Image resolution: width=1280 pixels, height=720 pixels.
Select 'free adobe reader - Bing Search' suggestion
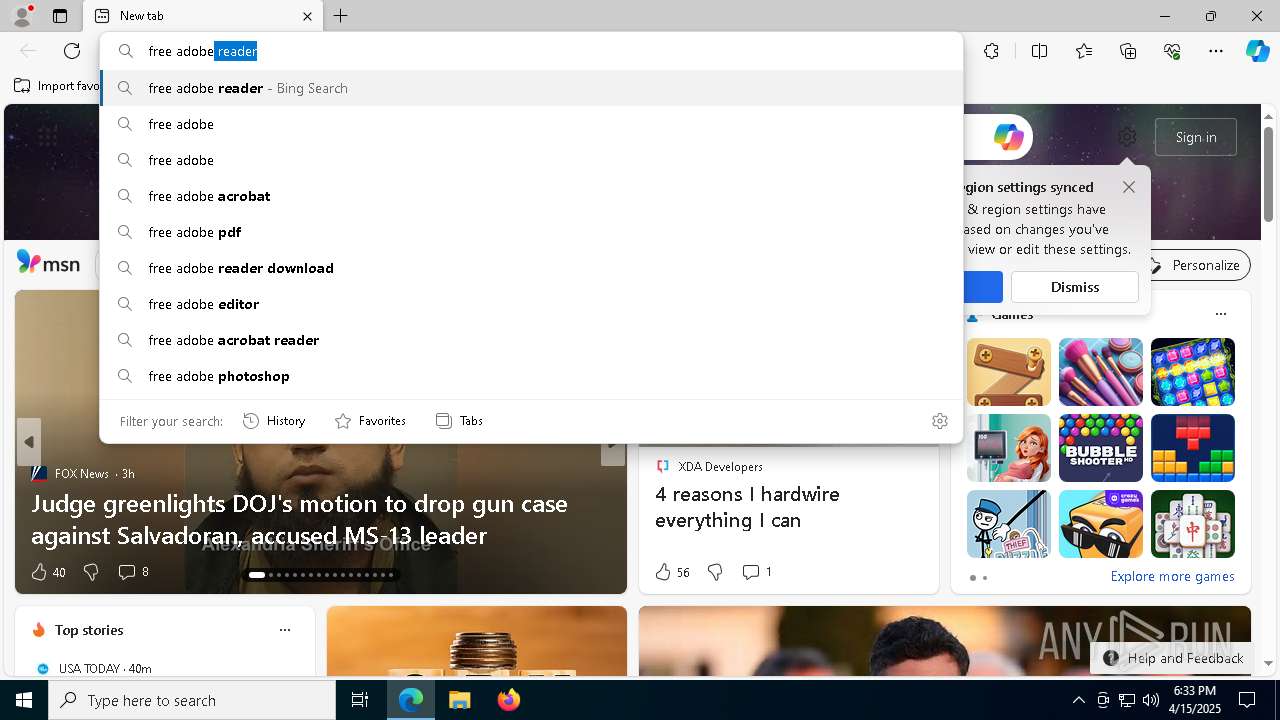(x=531, y=88)
